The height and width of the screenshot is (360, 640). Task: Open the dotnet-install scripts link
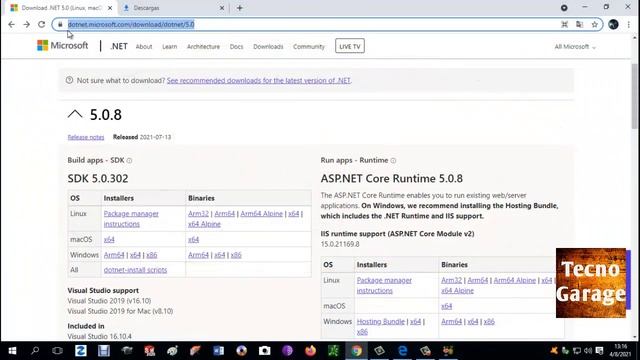135,270
